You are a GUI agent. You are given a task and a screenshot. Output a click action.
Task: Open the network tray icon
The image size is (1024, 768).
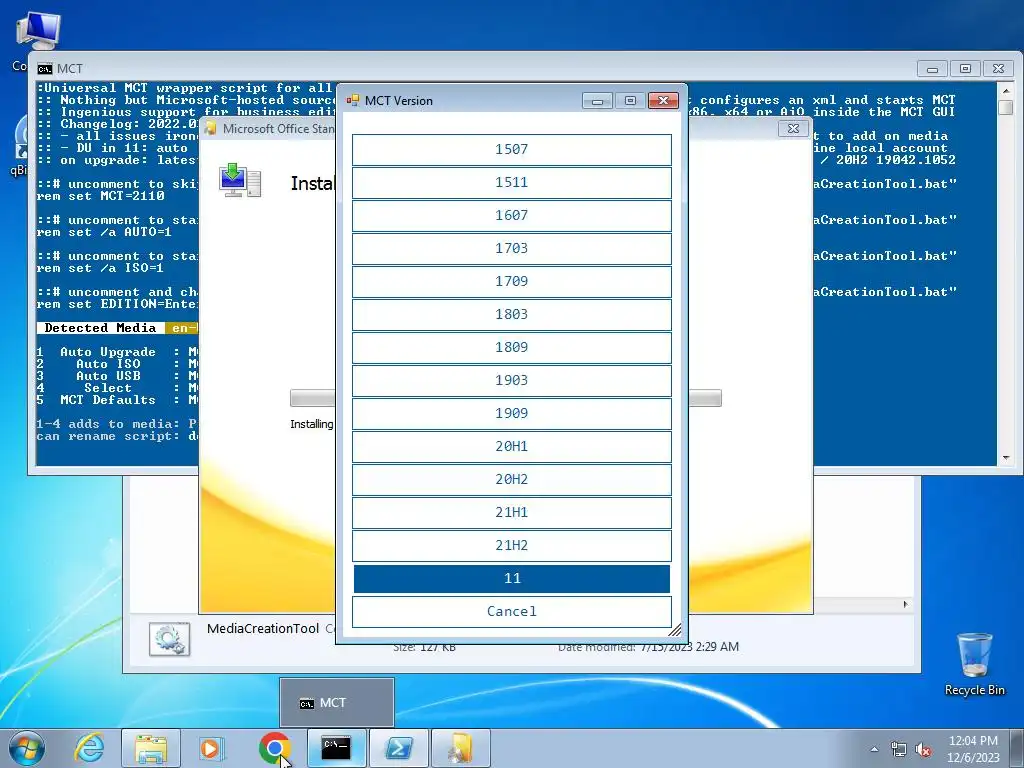coord(899,750)
